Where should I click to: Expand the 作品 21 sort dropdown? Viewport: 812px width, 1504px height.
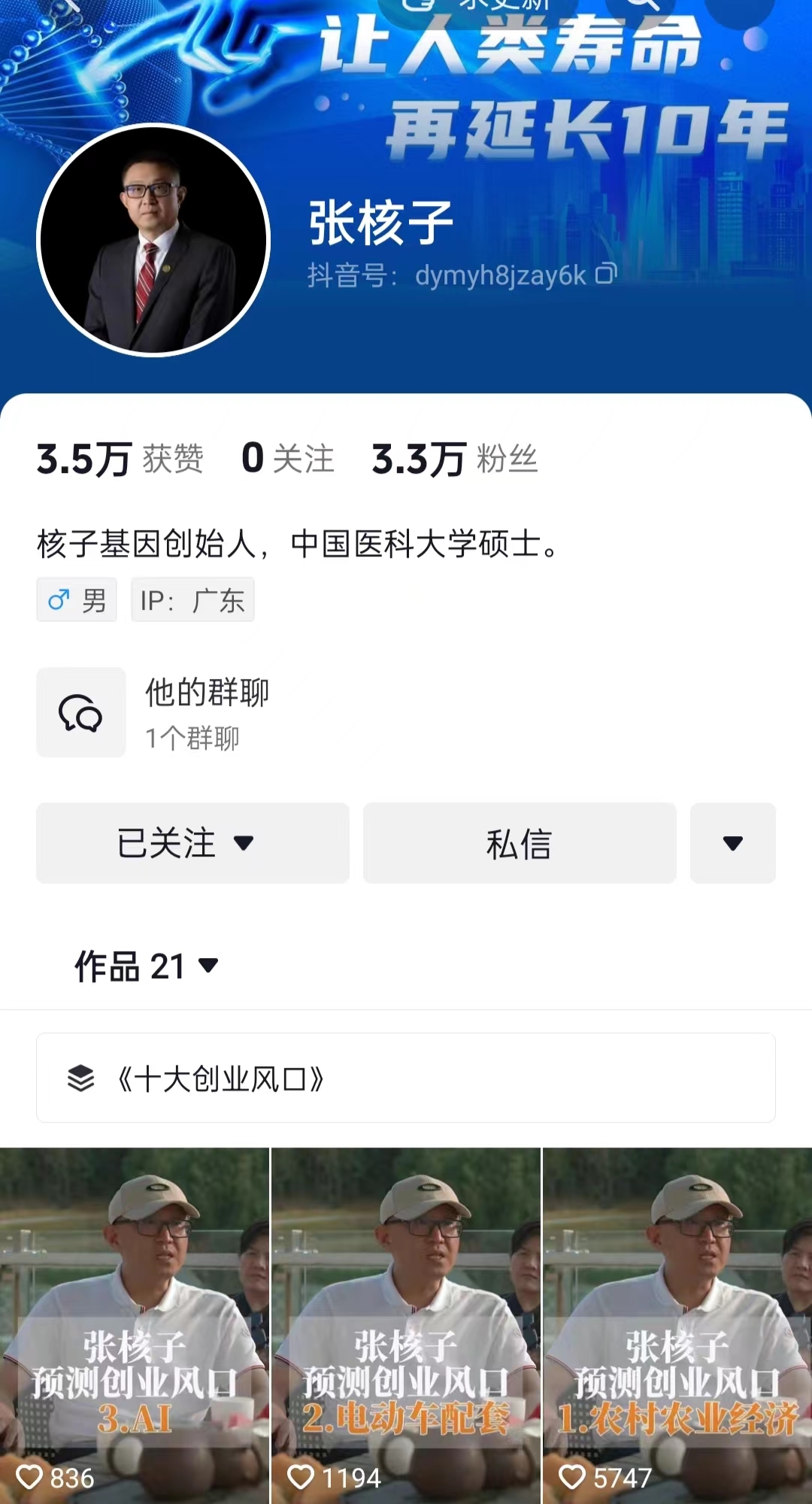coord(208,965)
